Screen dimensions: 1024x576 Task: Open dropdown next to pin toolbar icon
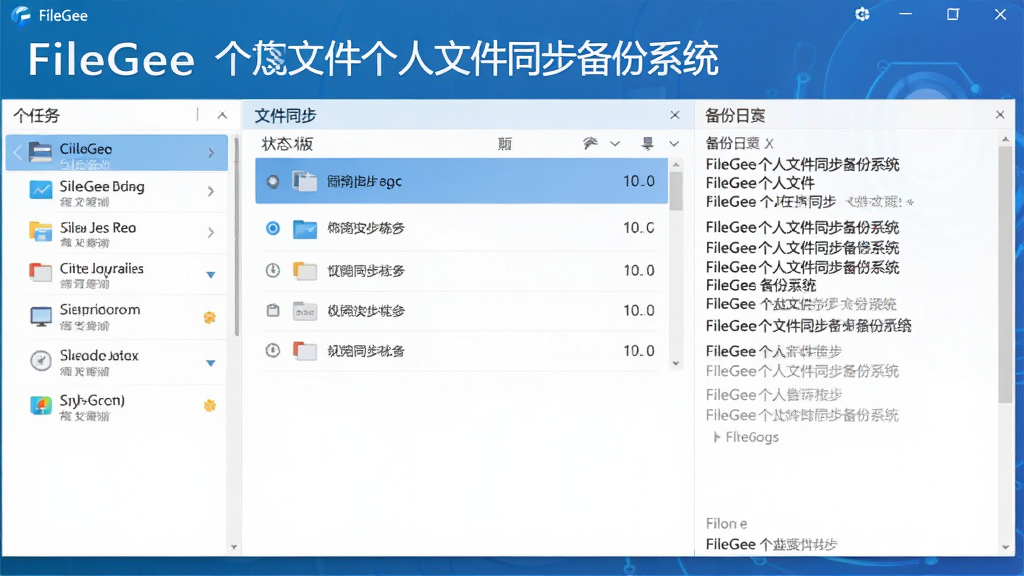[x=674, y=144]
